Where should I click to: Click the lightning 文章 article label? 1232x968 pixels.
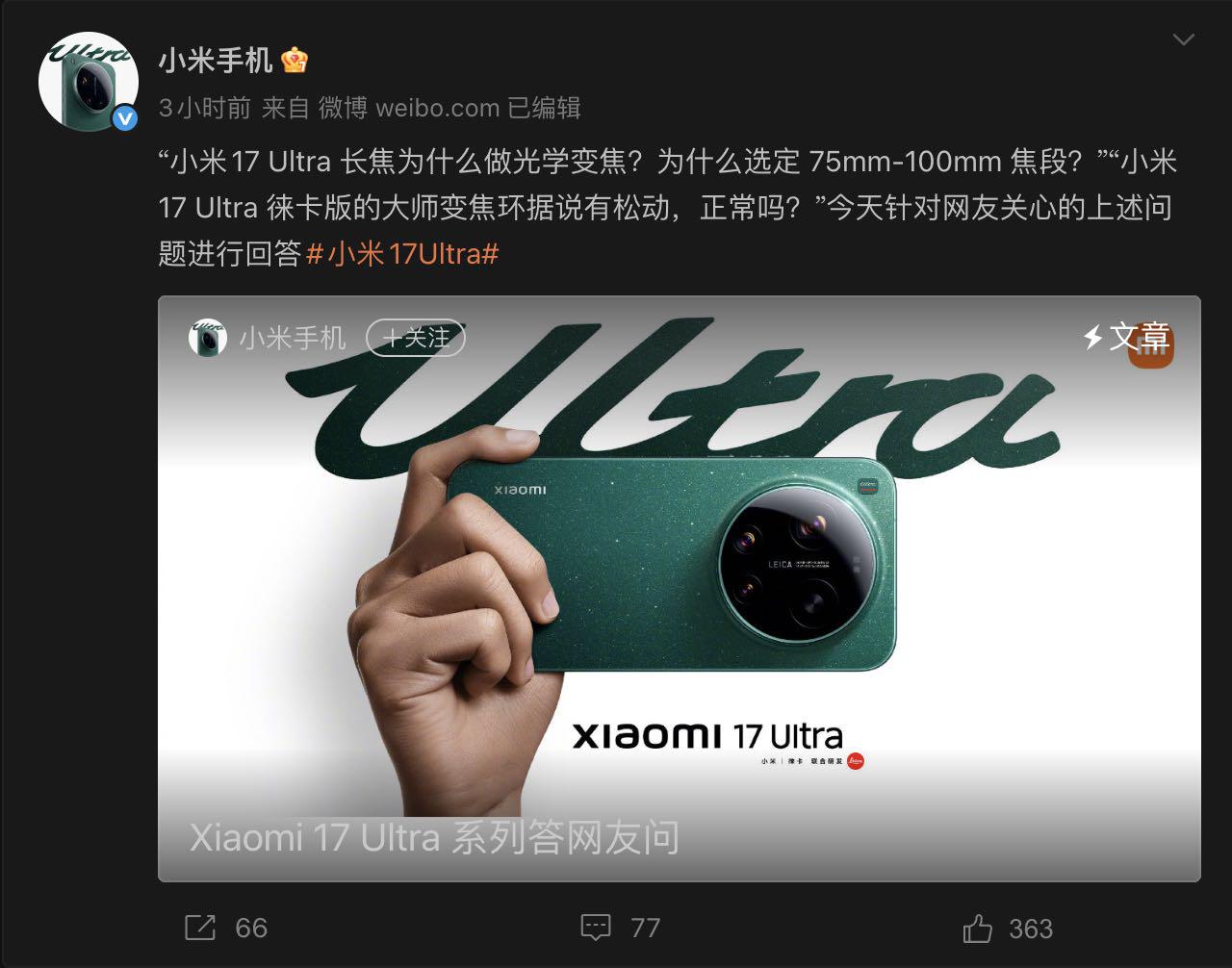click(x=1126, y=337)
